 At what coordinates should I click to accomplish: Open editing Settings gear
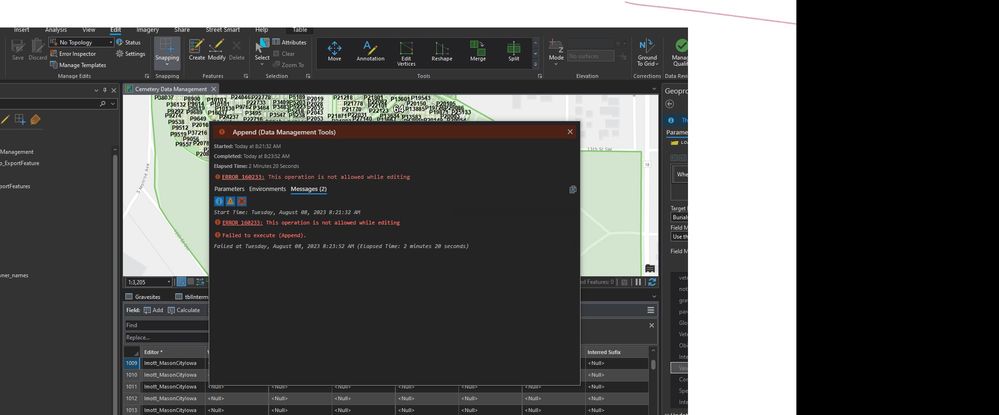(x=131, y=54)
